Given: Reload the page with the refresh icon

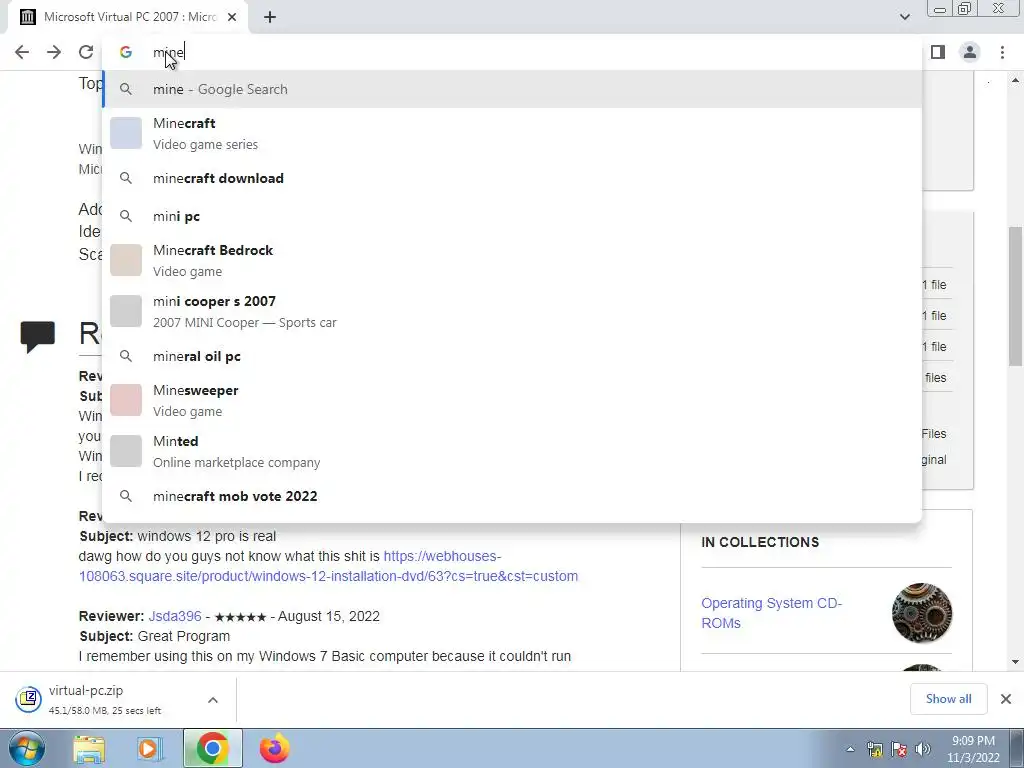Looking at the screenshot, I should point(86,52).
